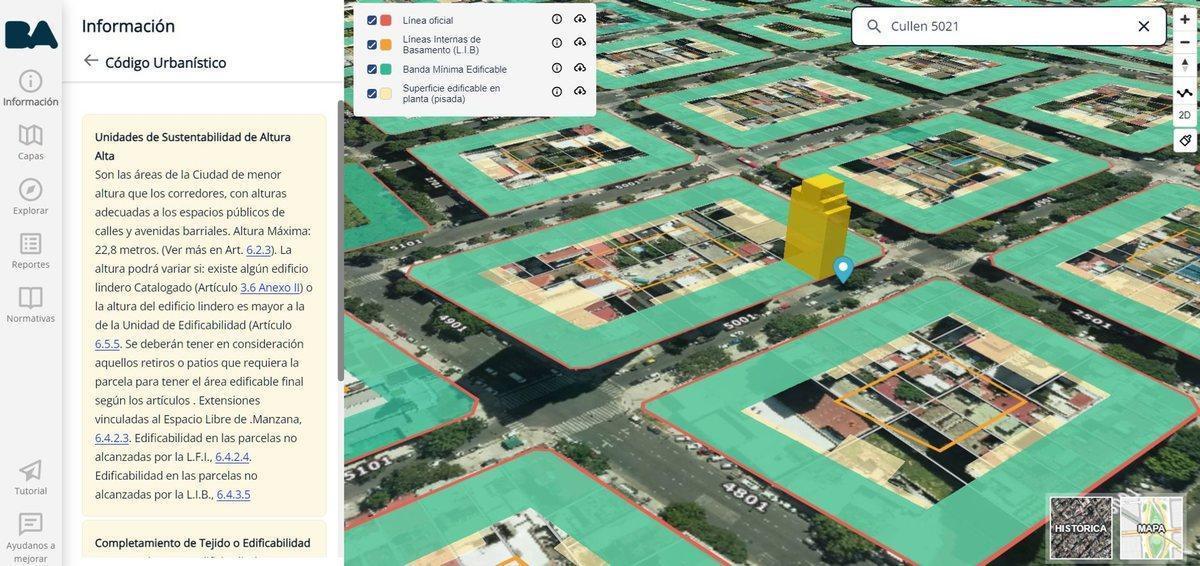Image resolution: width=1200 pixels, height=566 pixels.
Task: Click the blue location pin marker
Action: (843, 269)
